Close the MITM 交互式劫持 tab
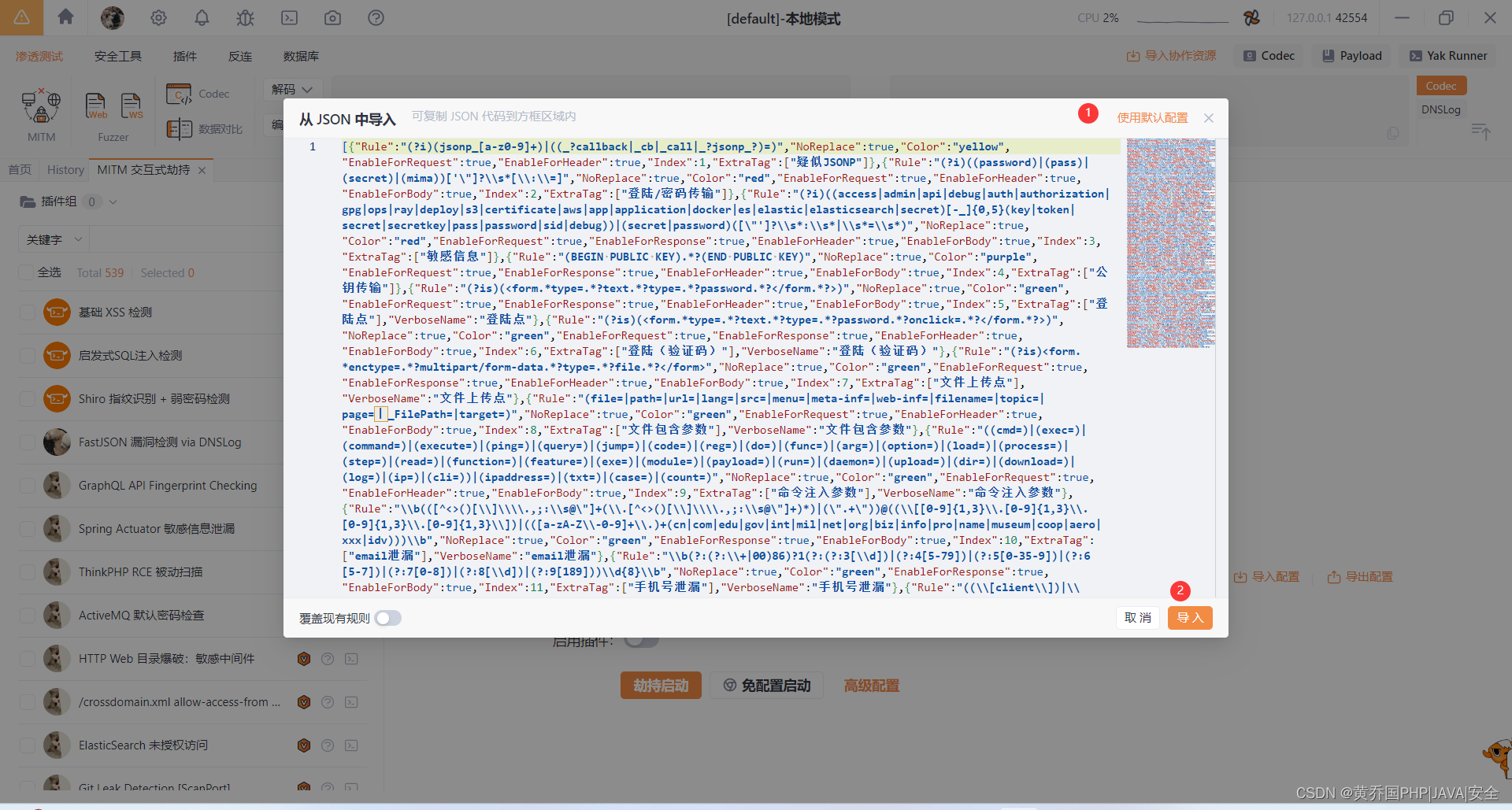 pos(202,170)
